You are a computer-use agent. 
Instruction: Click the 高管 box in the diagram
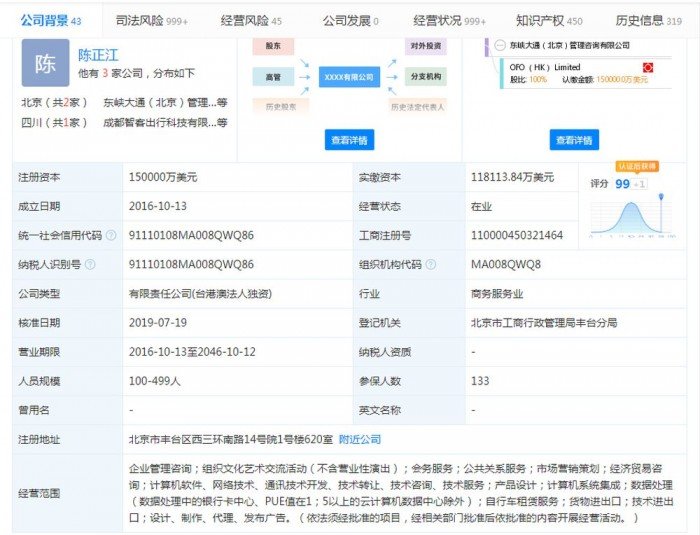point(273,77)
